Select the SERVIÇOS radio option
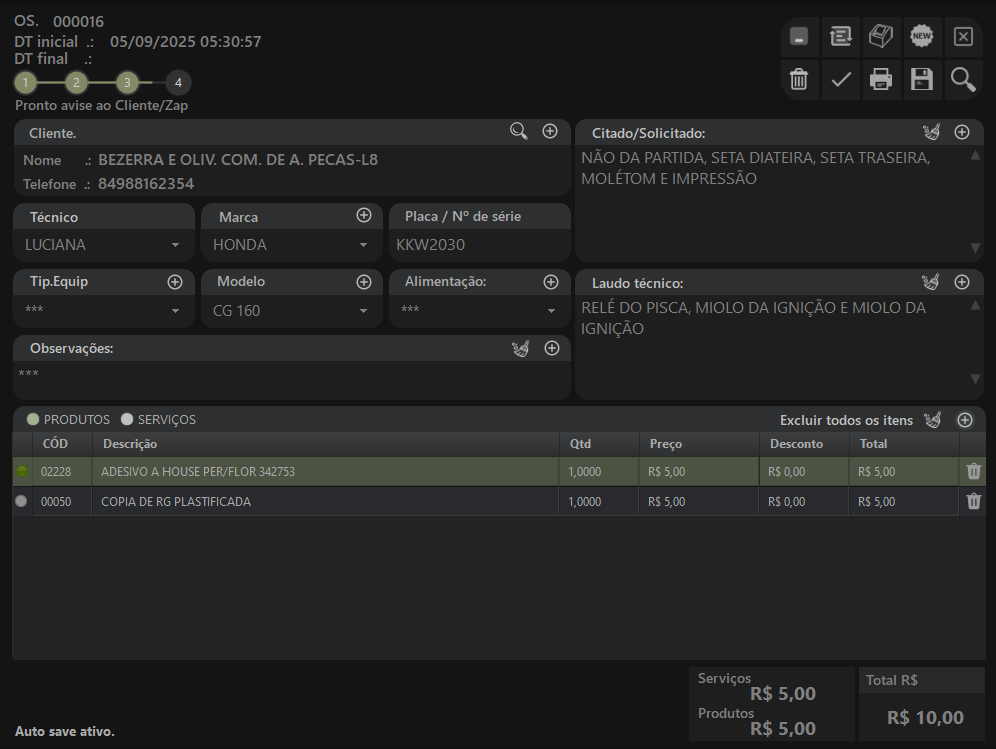This screenshot has height=749, width=996. click(x=127, y=420)
